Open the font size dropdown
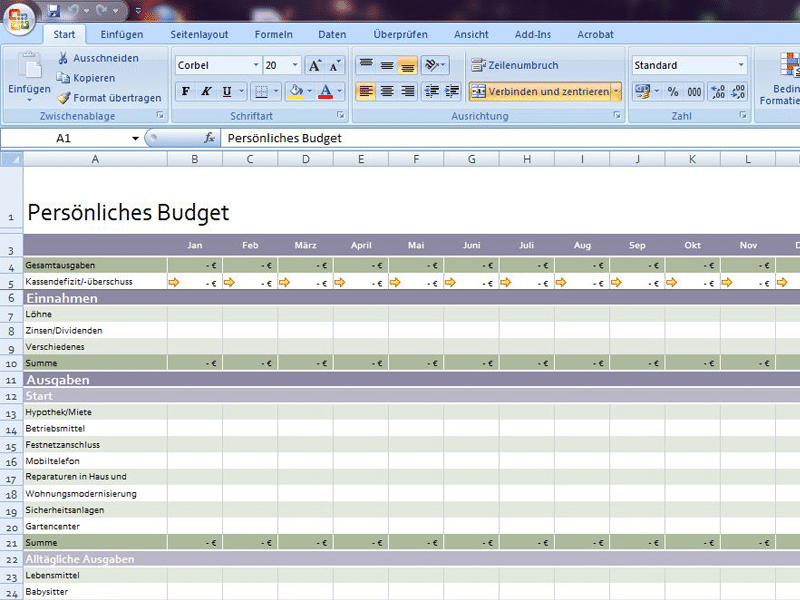Viewport: 800px width, 600px height. coord(295,65)
